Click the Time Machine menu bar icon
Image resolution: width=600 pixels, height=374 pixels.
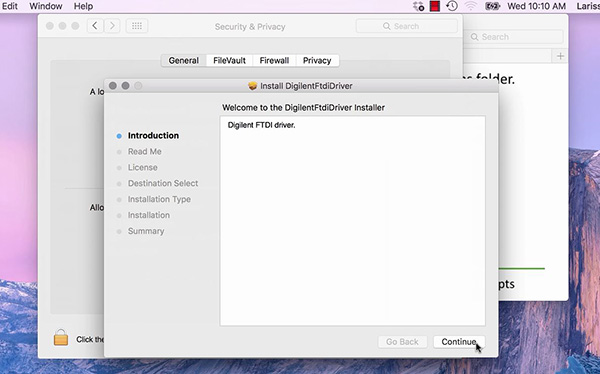[452, 6]
